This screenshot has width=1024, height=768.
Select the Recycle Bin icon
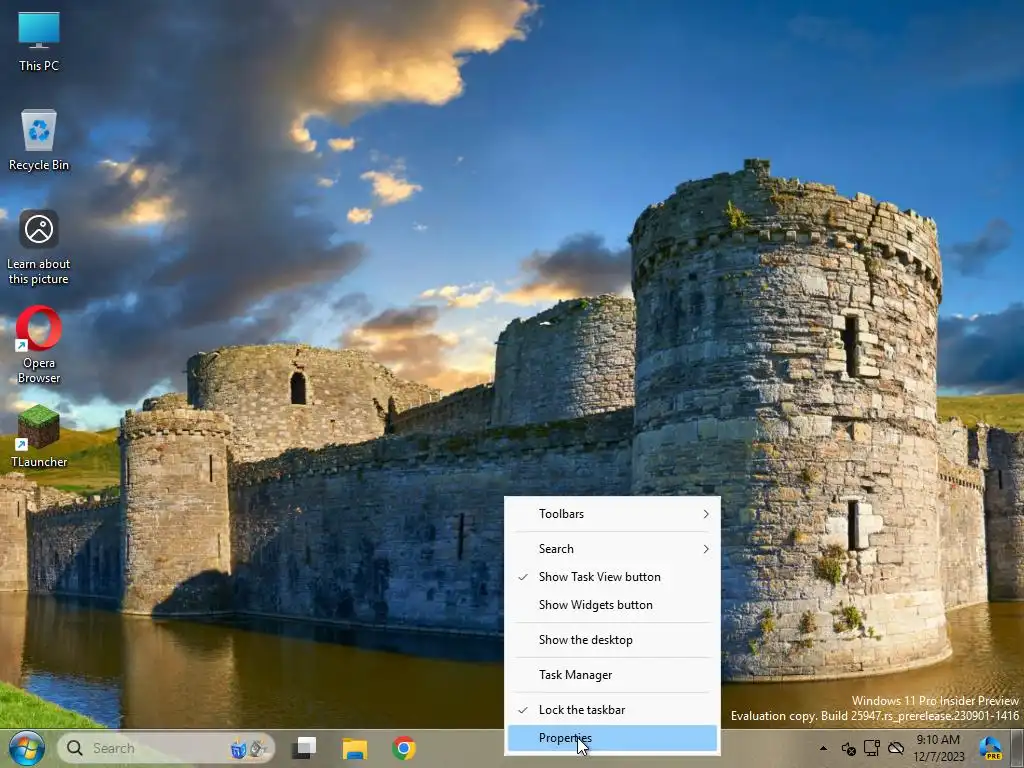pyautogui.click(x=39, y=140)
